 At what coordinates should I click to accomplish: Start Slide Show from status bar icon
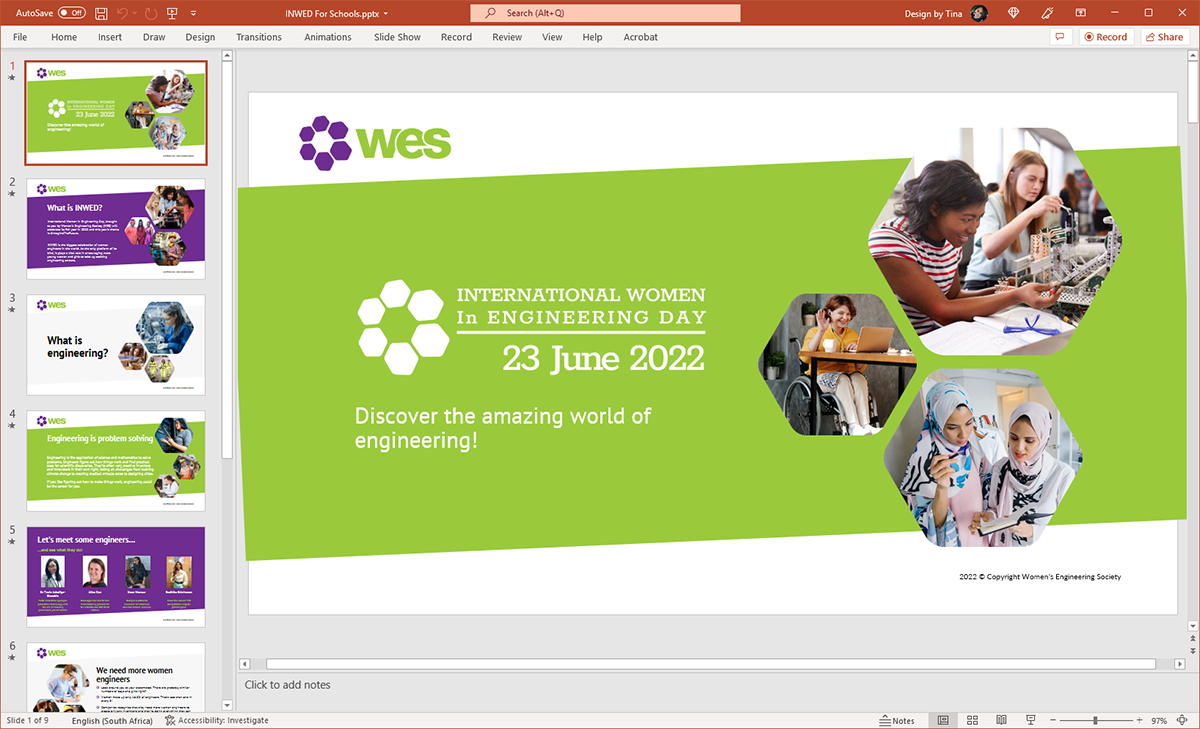click(x=1030, y=720)
